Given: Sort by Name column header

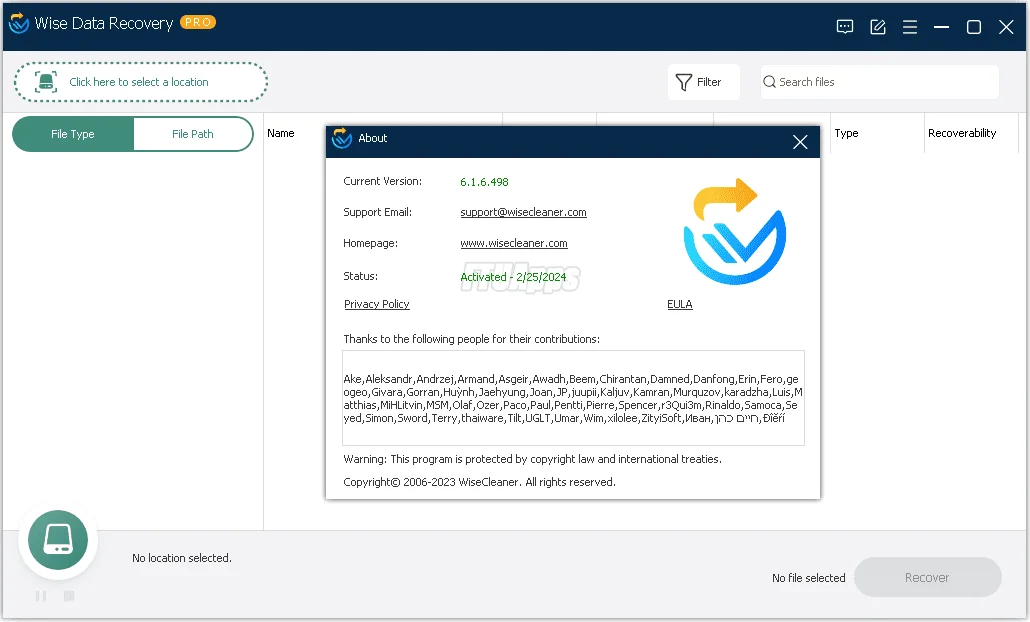Looking at the screenshot, I should coord(280,133).
